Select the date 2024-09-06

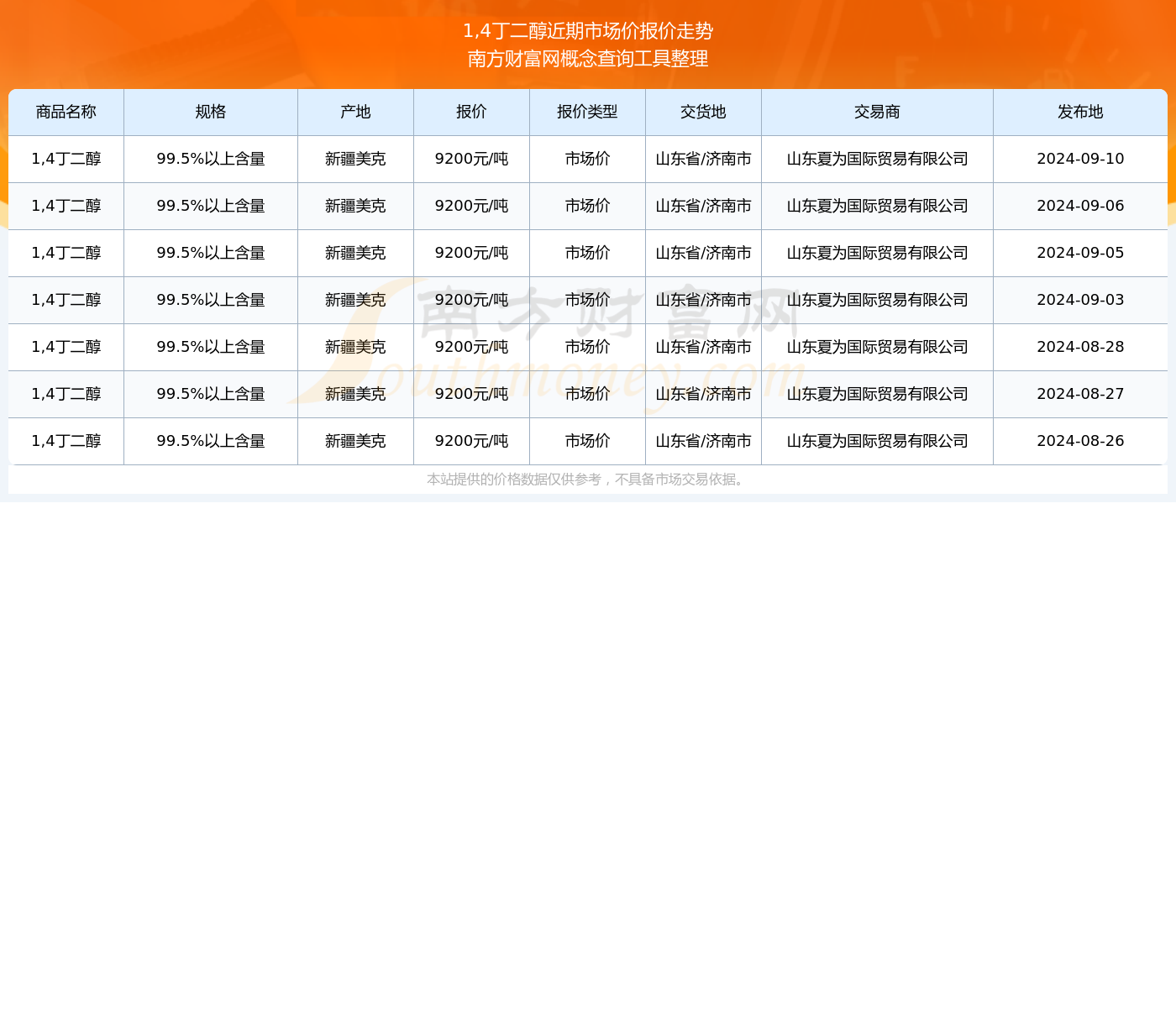point(1080,206)
